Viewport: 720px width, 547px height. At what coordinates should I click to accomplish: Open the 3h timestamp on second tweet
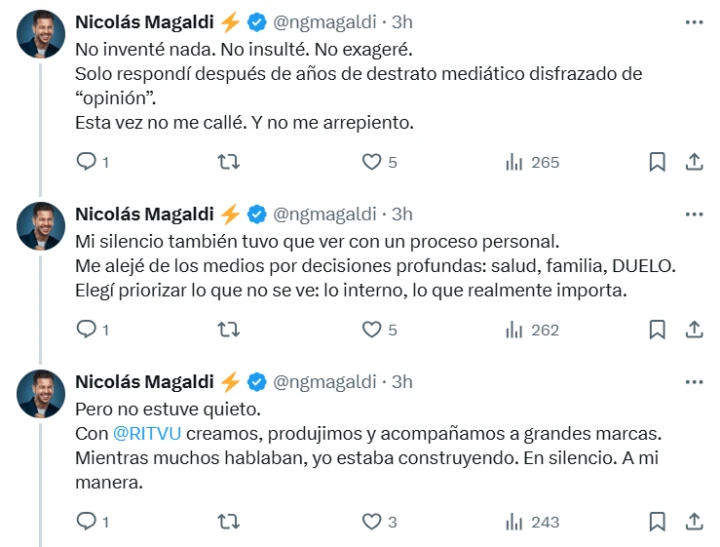pos(402,214)
